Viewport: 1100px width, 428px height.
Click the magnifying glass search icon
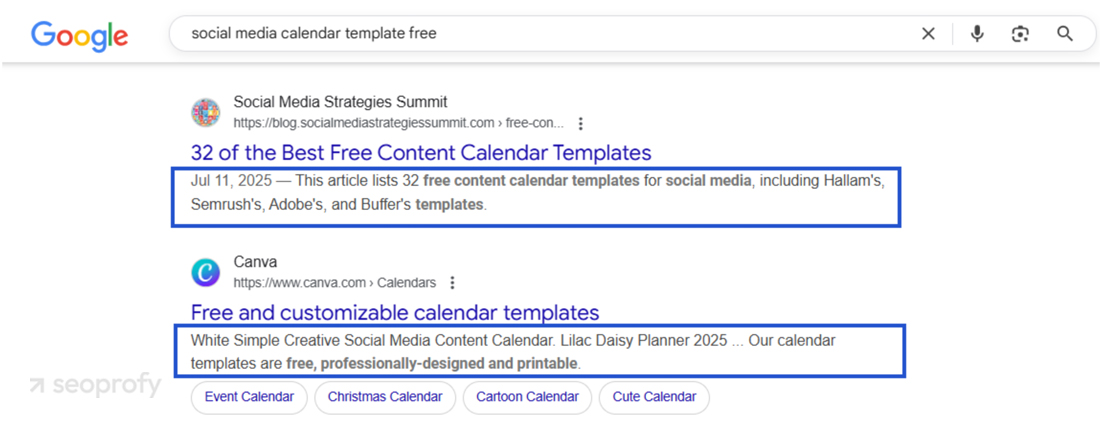click(x=1065, y=34)
